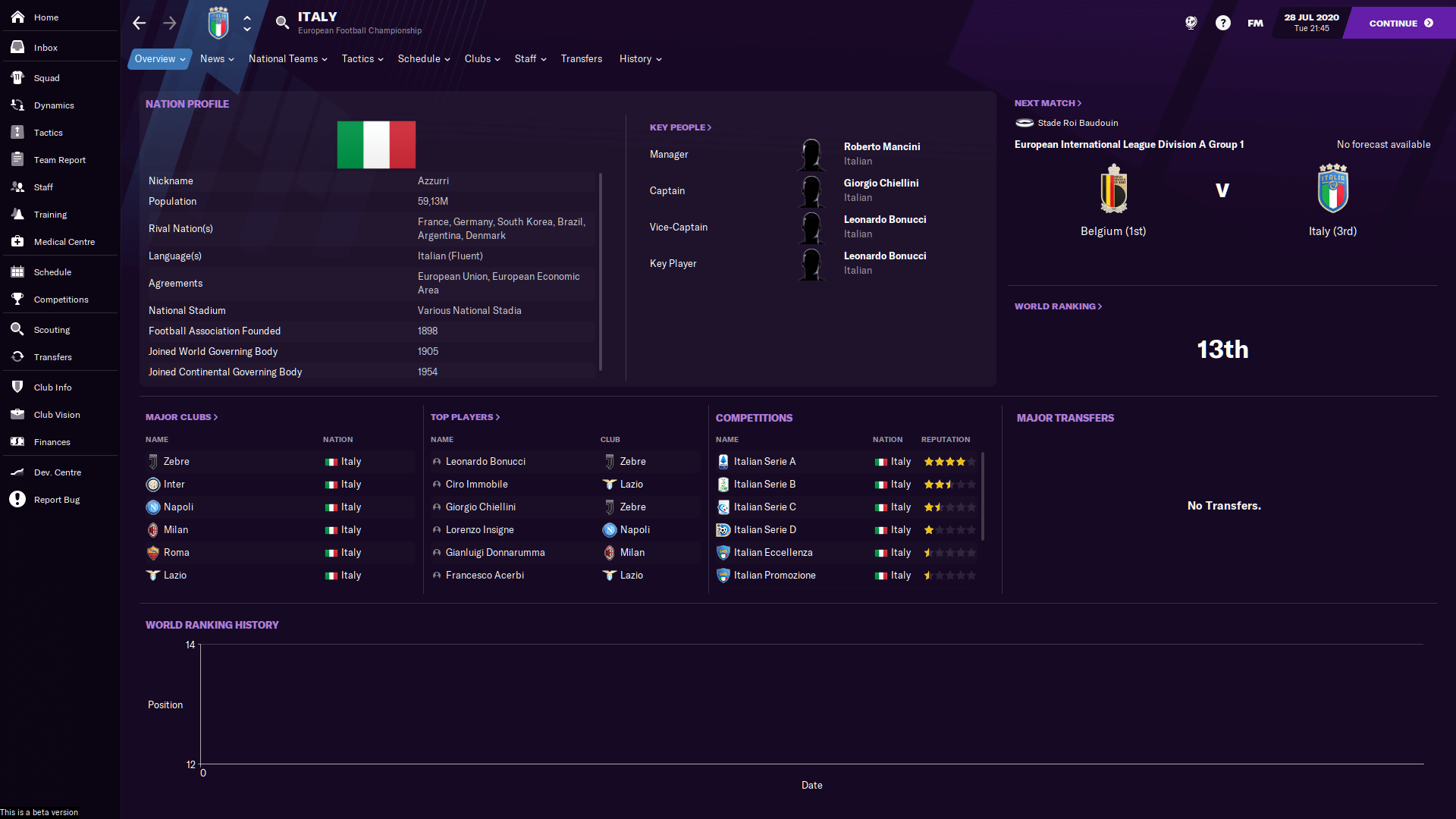
Task: Expand the Schedule dropdown in top menu
Action: tap(424, 58)
